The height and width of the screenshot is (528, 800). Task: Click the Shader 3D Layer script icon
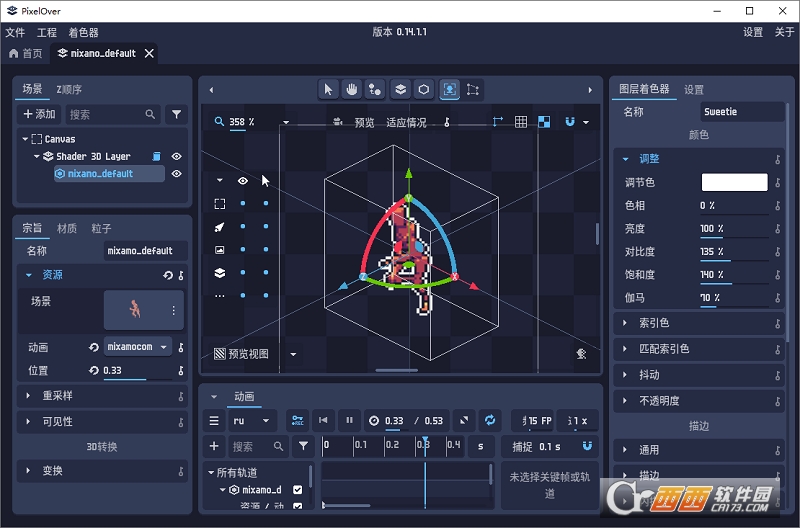pos(157,157)
